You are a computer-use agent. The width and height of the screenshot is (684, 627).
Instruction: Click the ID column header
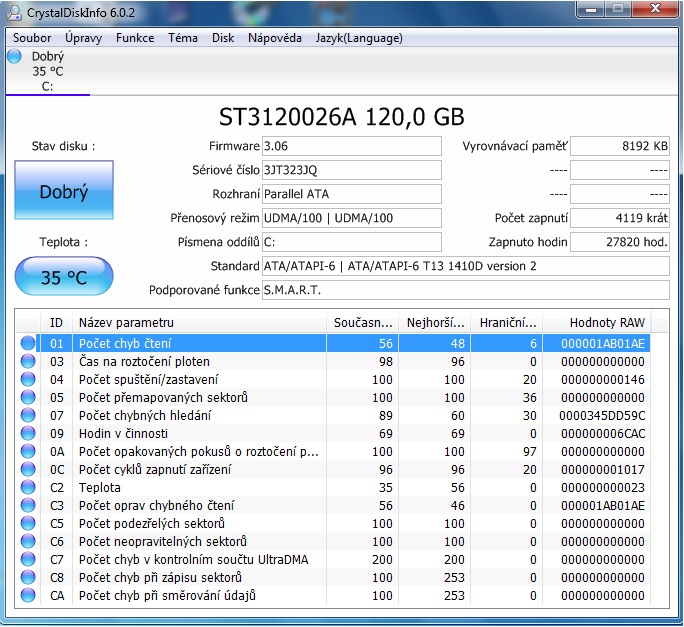(56, 323)
